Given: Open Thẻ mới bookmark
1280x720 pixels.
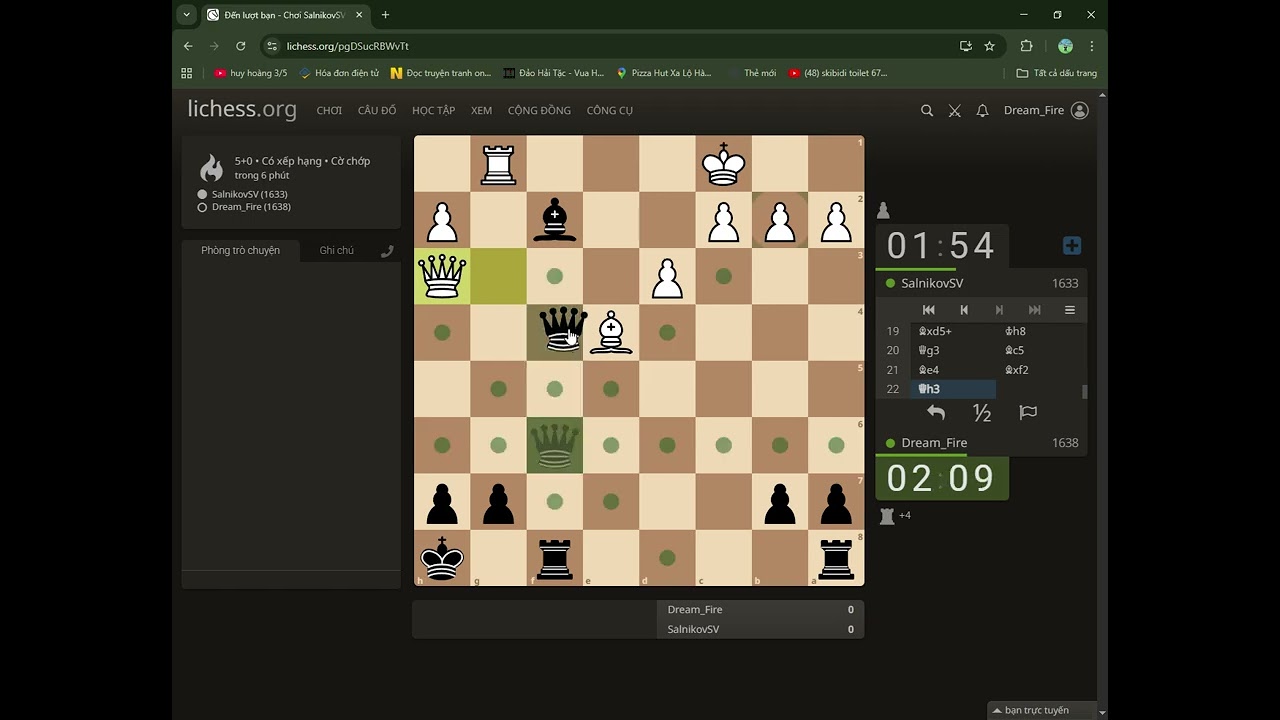Looking at the screenshot, I should (752, 73).
